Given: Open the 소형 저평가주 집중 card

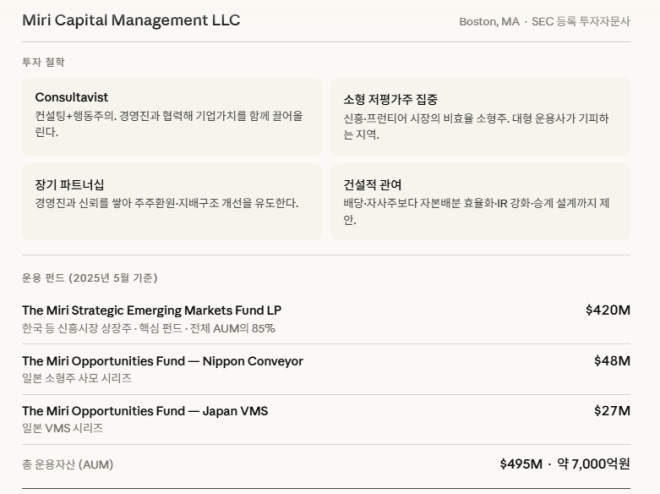Looking at the screenshot, I should (480, 116).
